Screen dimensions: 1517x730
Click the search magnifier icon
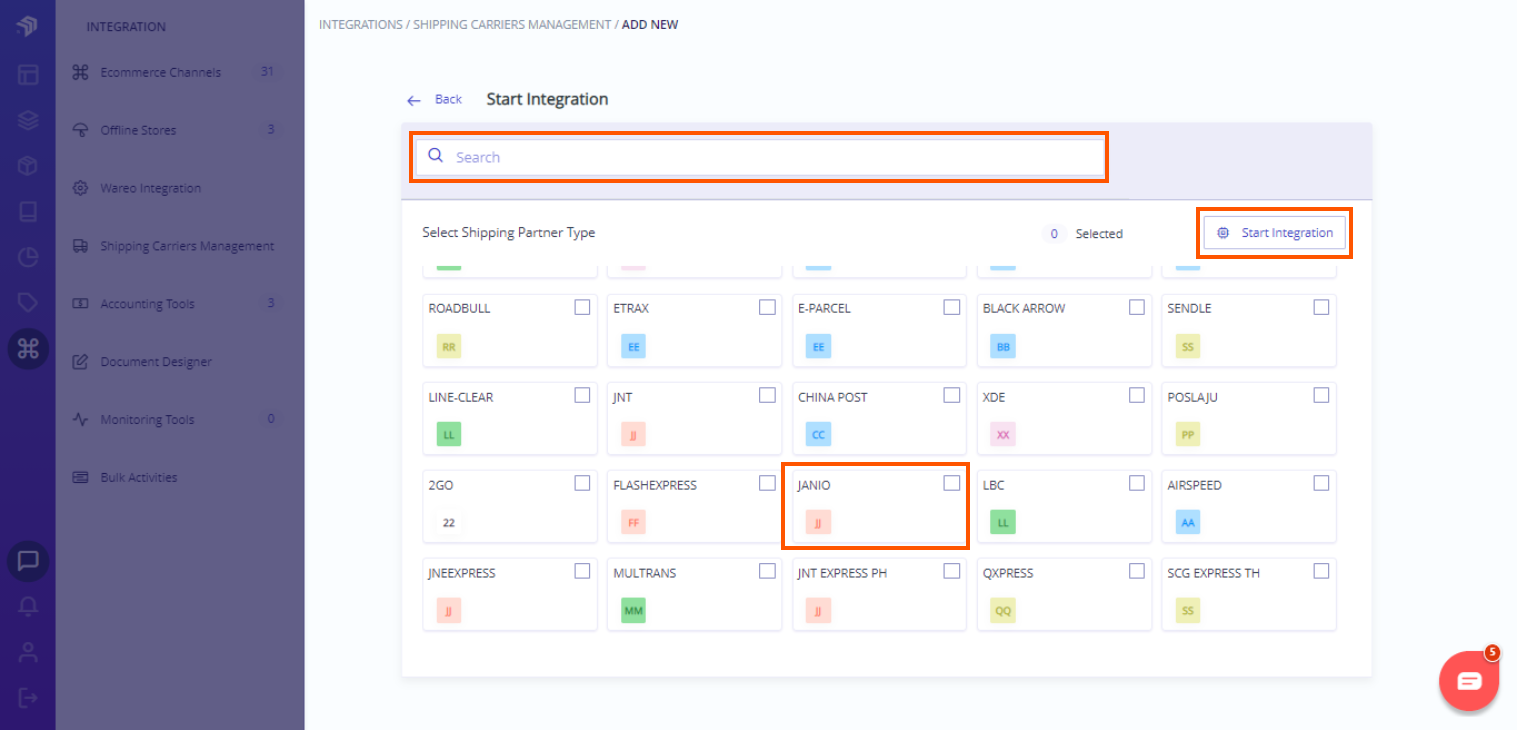[x=435, y=156]
